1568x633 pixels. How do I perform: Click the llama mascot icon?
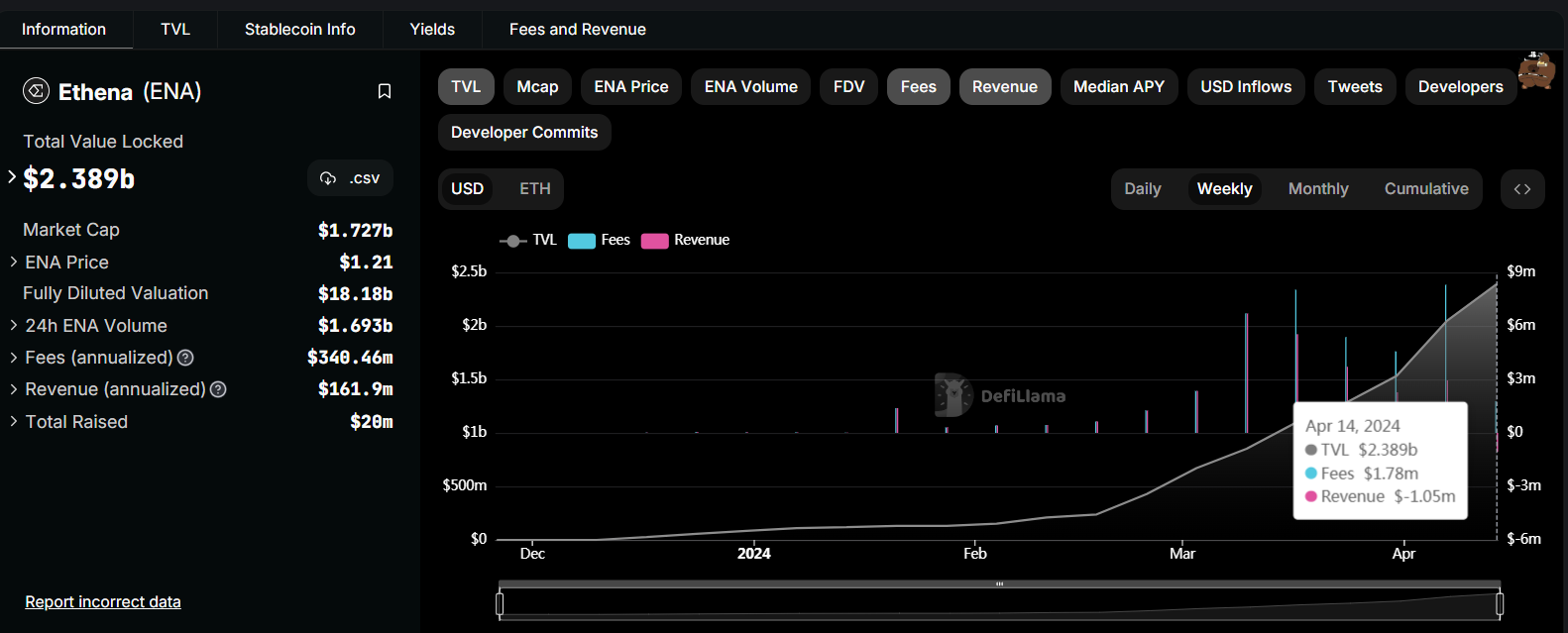coord(1536,70)
